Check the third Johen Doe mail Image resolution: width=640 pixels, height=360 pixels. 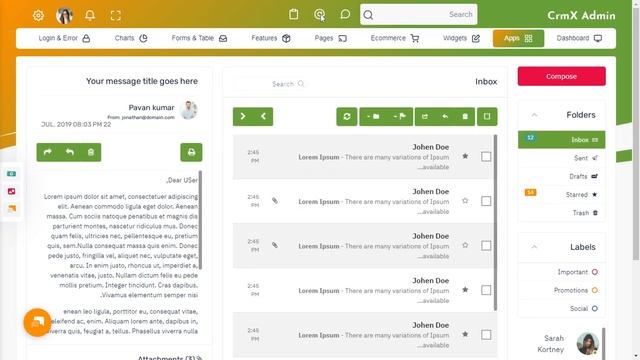486,246
